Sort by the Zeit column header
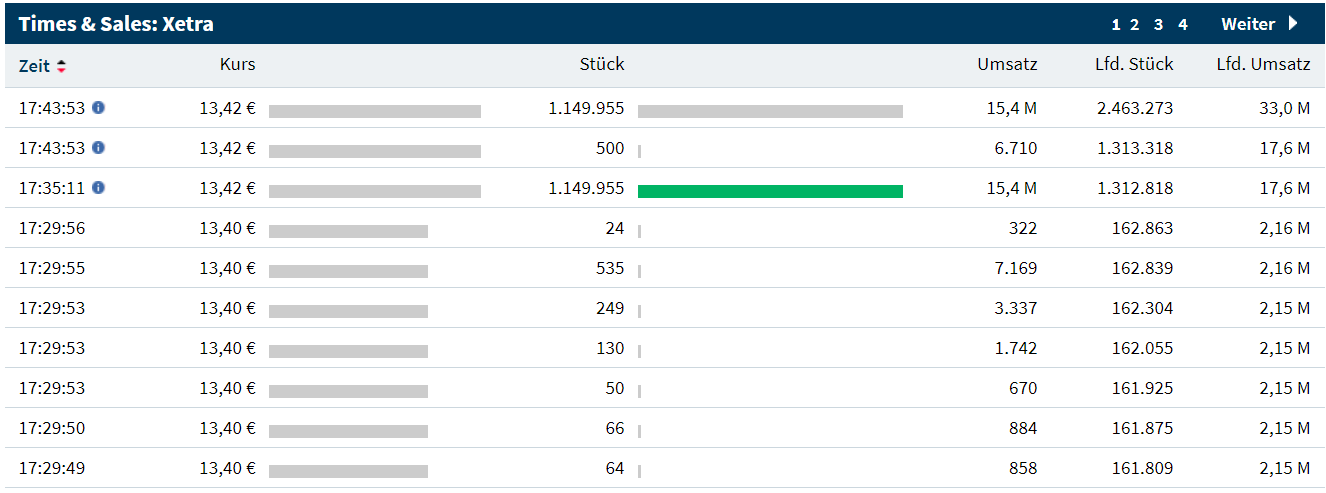1326x493 pixels. pyautogui.click(x=34, y=66)
